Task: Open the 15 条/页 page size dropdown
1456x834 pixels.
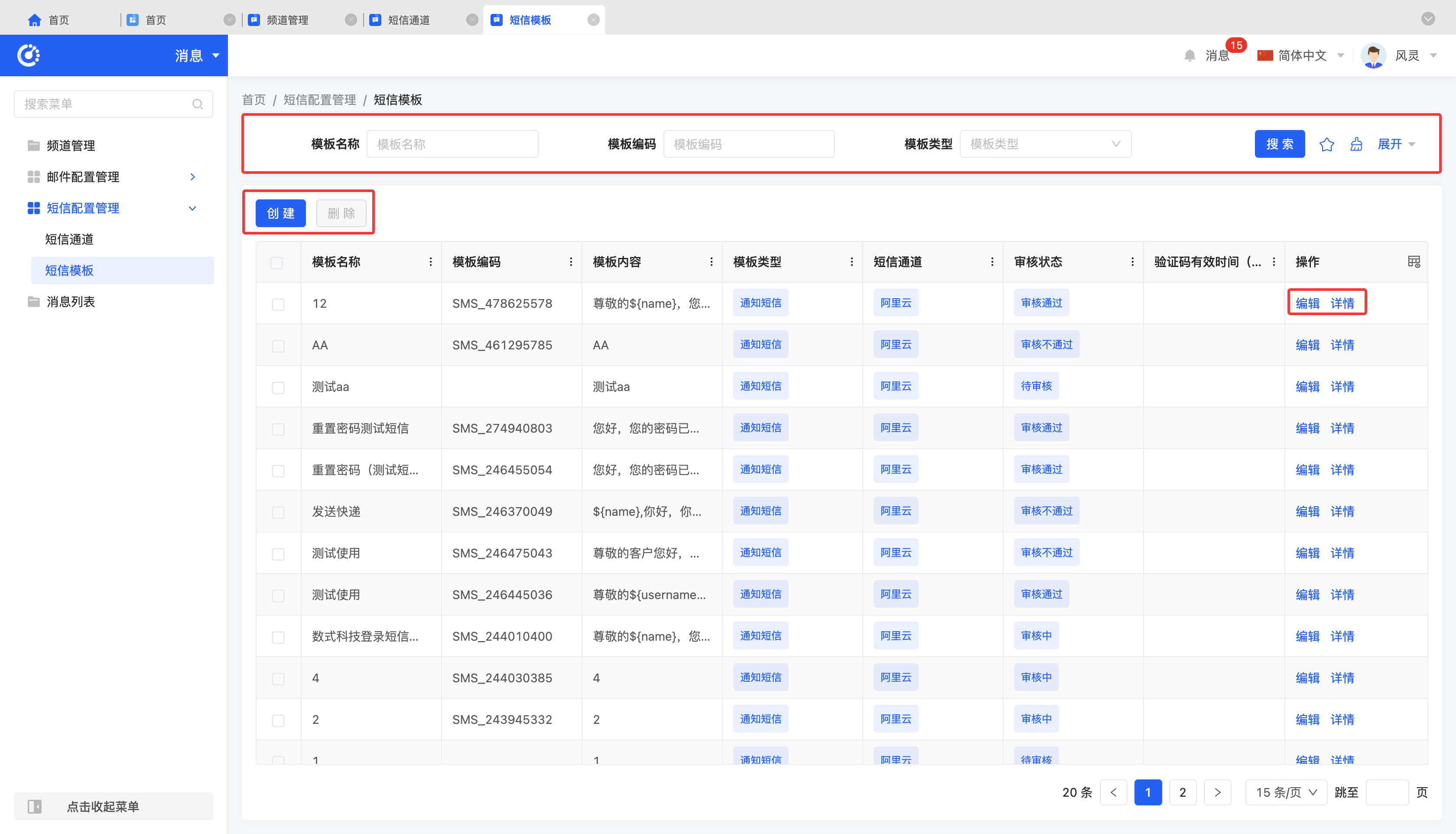Action: point(1286,793)
